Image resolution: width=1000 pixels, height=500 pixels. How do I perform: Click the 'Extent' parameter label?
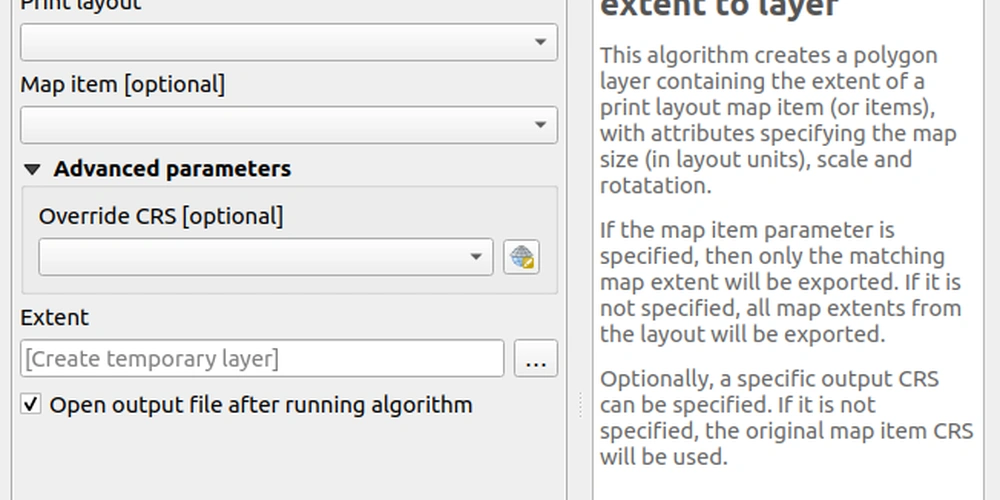54,318
